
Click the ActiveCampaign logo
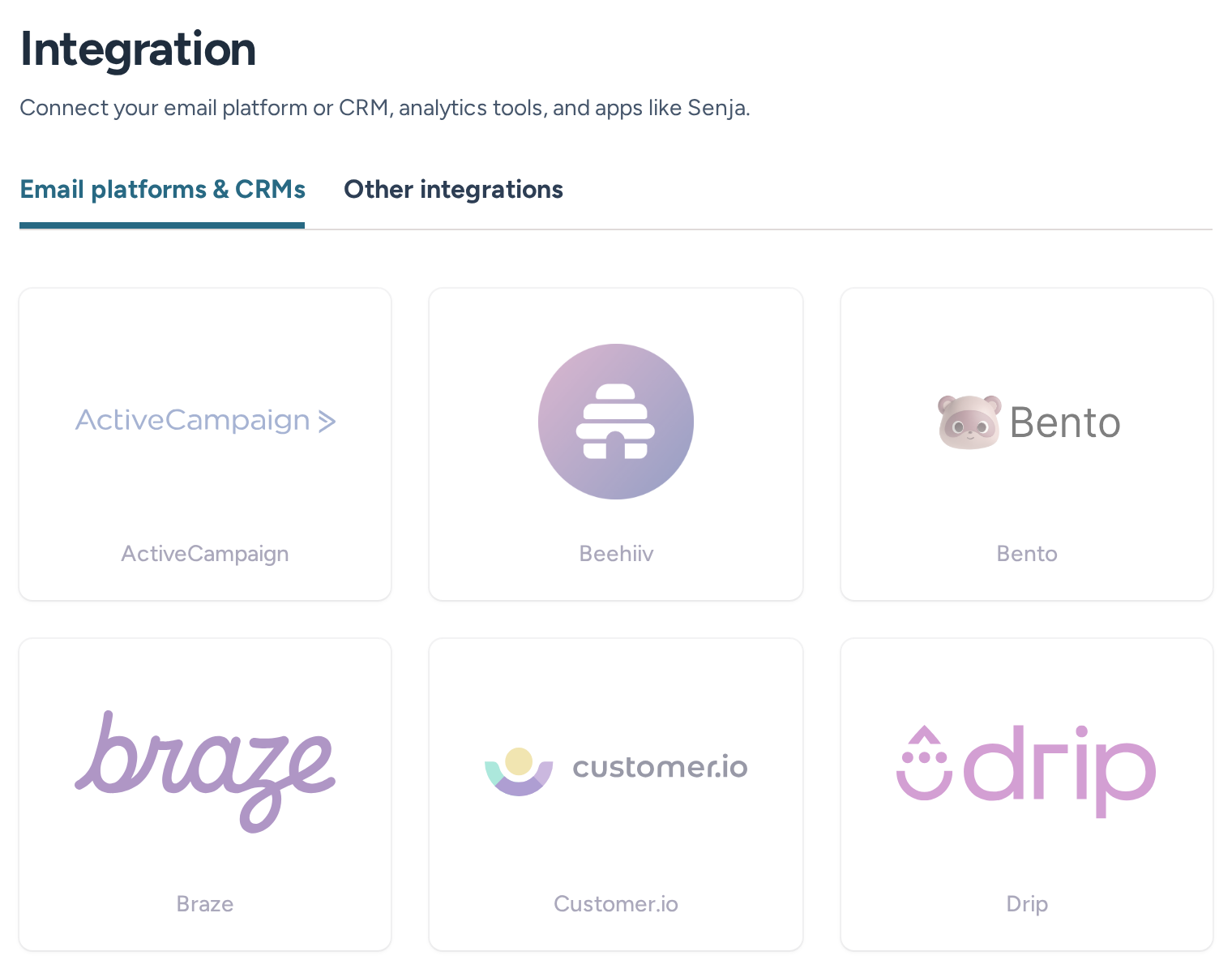[205, 421]
